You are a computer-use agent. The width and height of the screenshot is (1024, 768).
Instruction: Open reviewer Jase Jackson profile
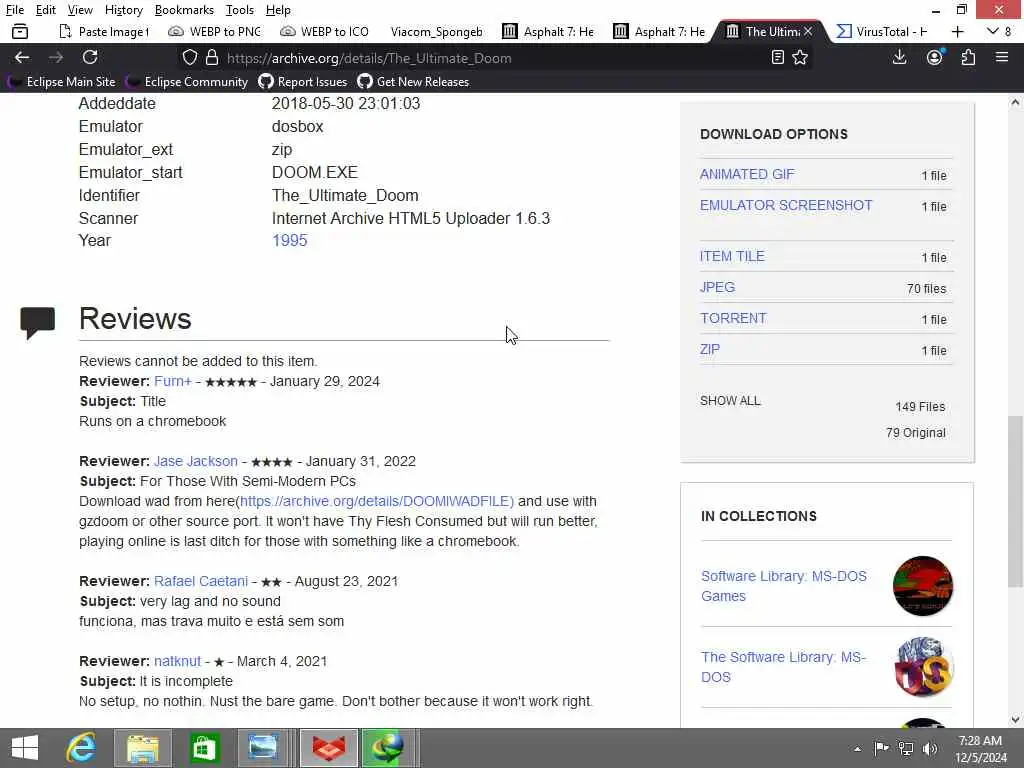coord(196,461)
